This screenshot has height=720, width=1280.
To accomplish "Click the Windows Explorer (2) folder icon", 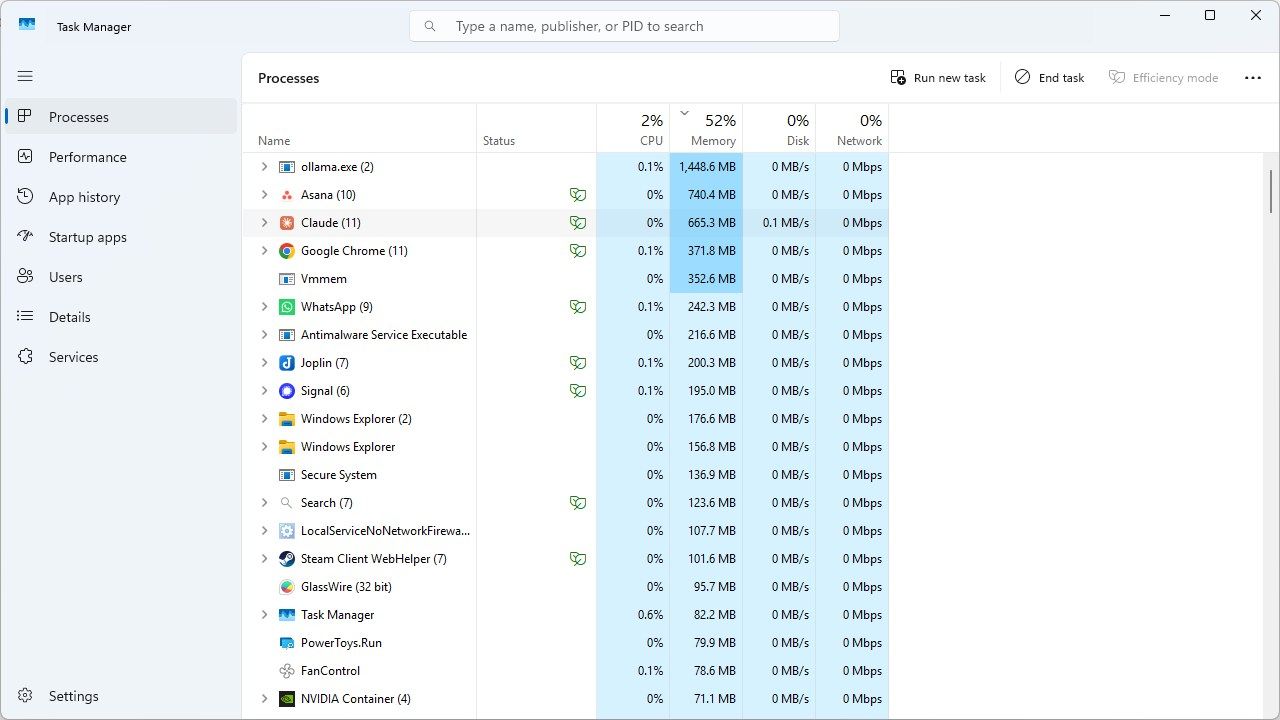I will coord(287,419).
